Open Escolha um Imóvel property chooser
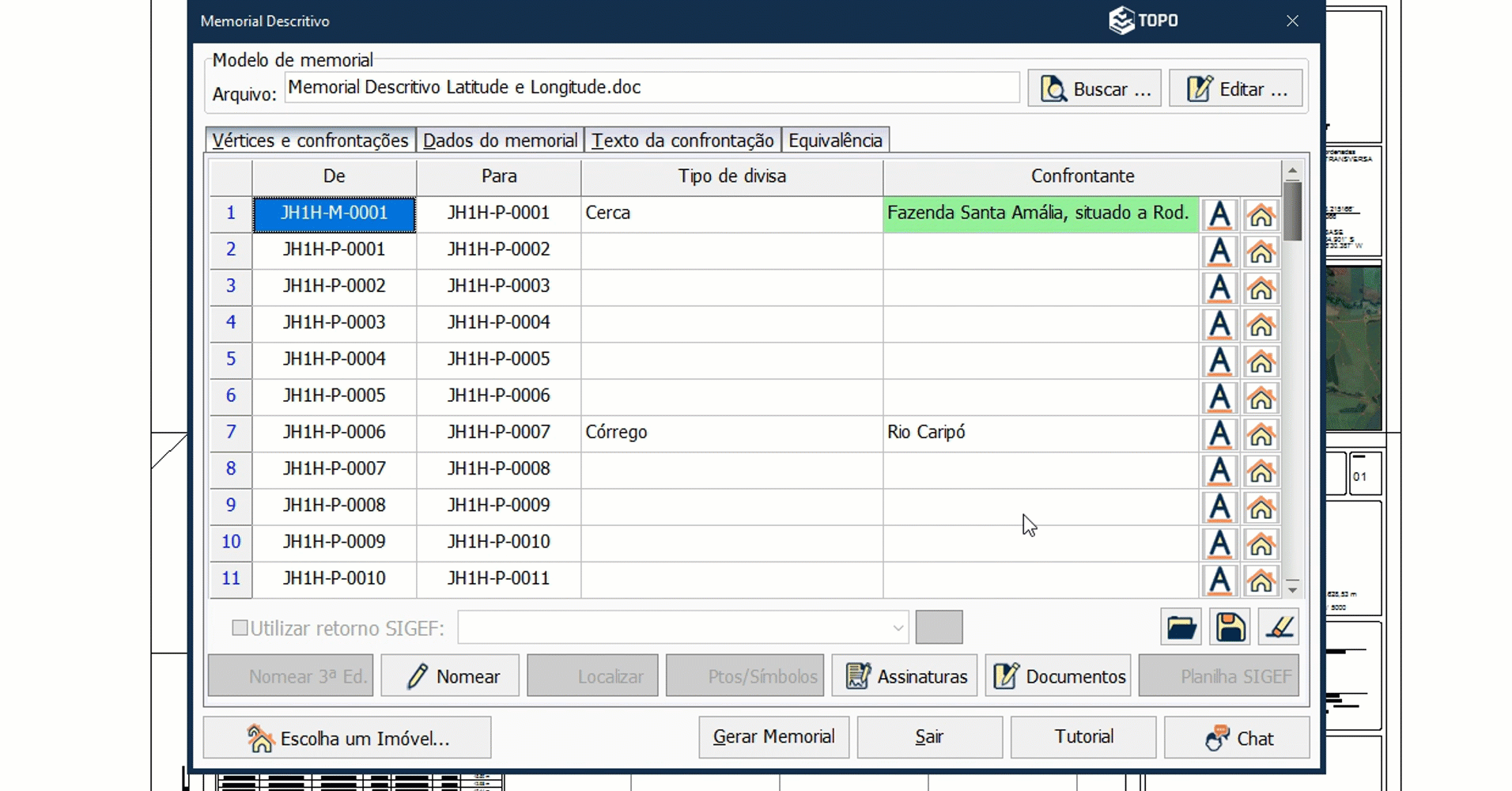This screenshot has height=791, width=1512. [347, 738]
